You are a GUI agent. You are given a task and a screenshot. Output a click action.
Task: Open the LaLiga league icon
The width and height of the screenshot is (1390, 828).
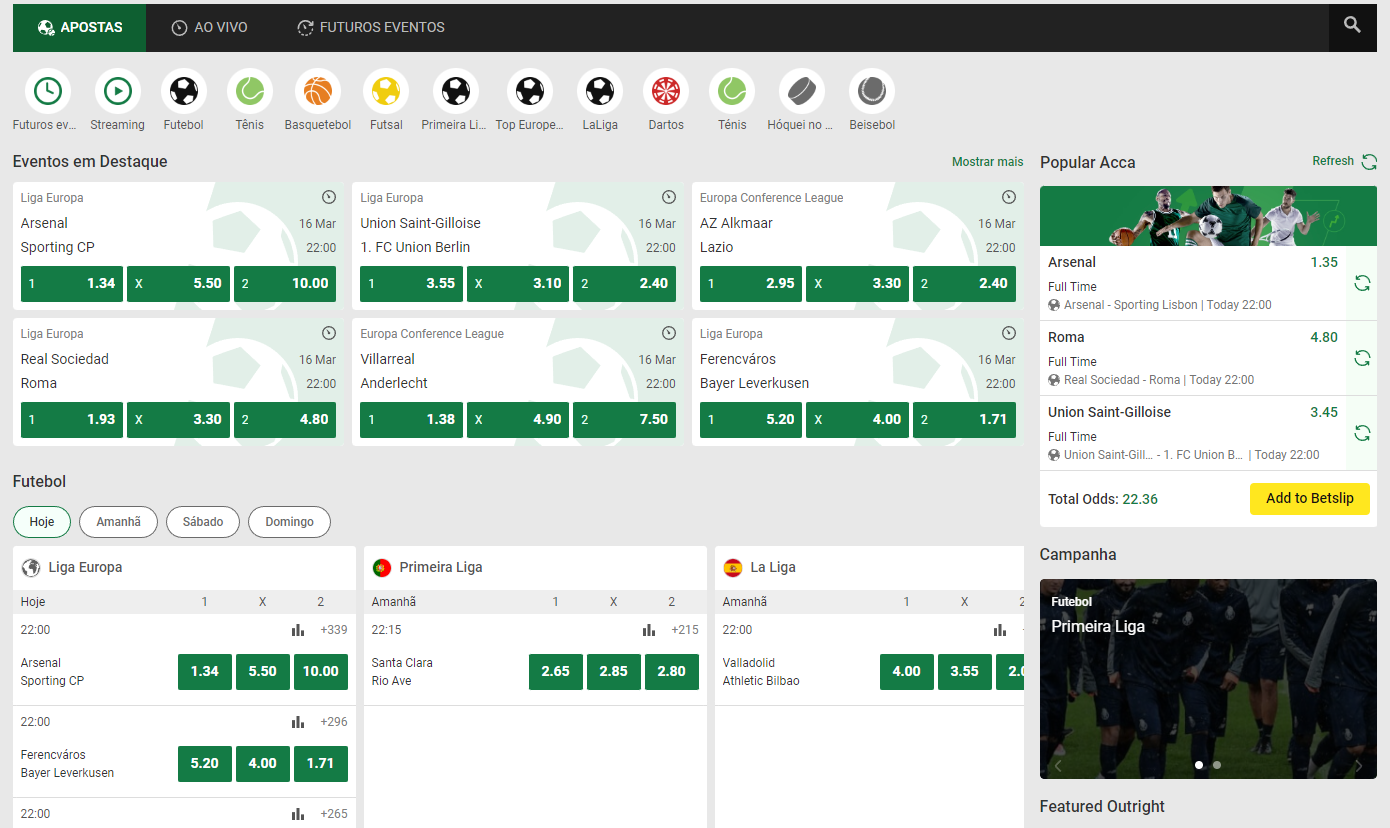coord(600,89)
